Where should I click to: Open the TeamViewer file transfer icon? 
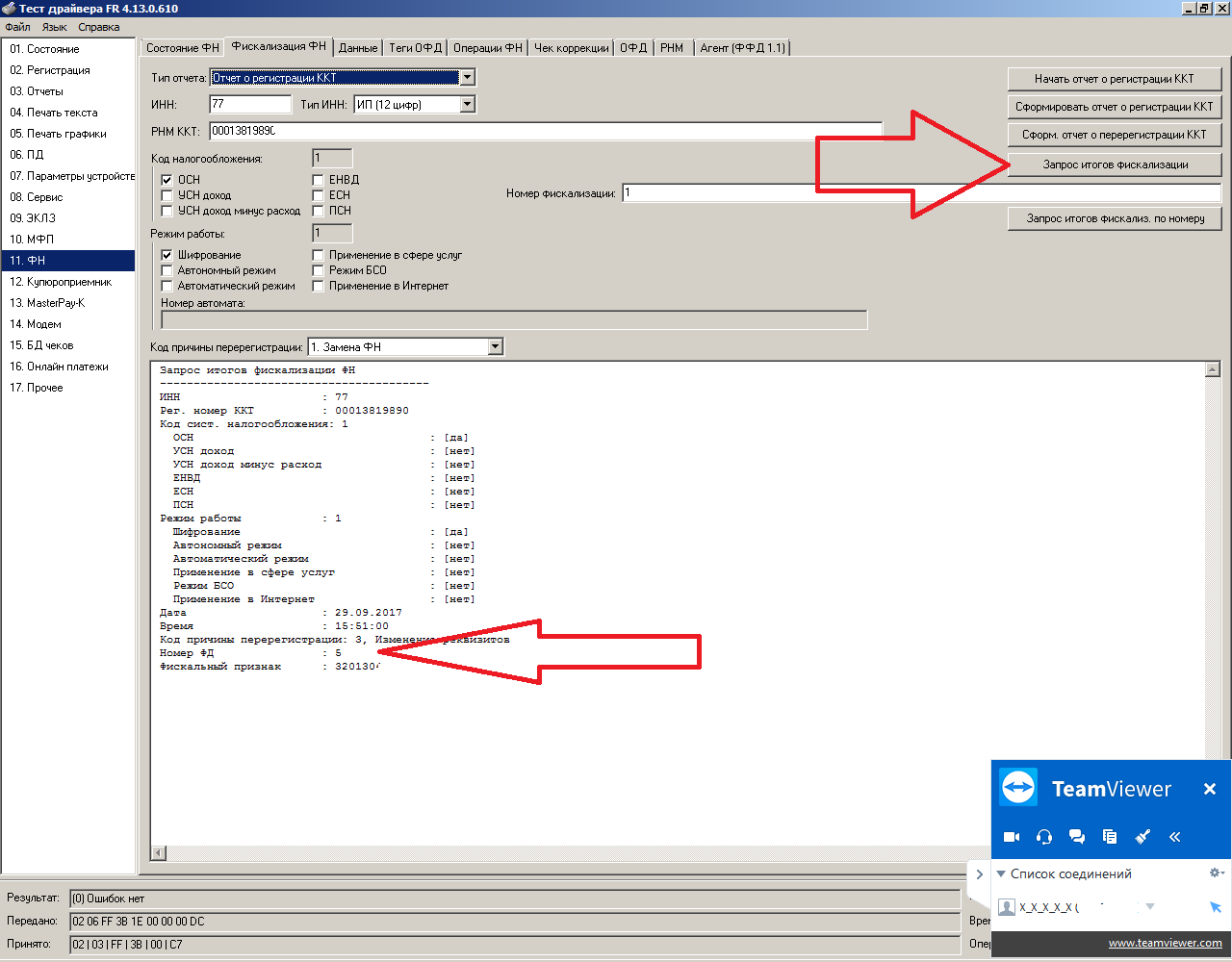[x=1110, y=837]
